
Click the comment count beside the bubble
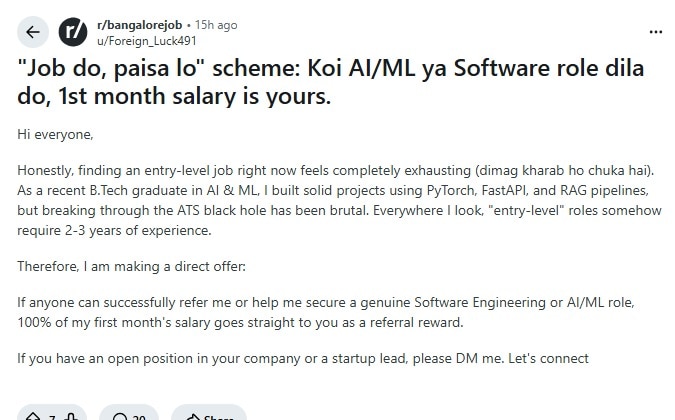pos(139,417)
